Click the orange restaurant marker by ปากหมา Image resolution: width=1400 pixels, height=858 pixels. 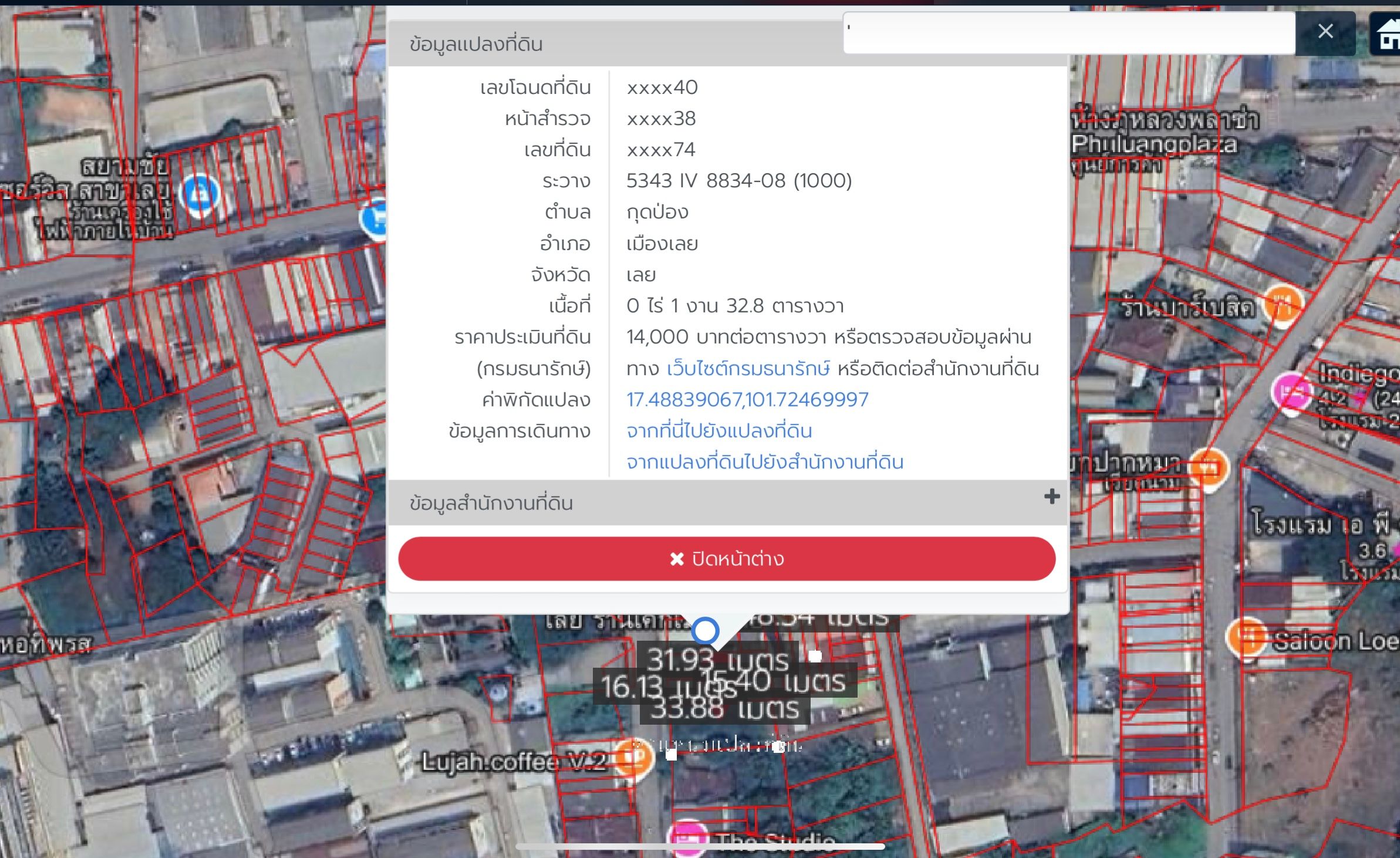1207,468
